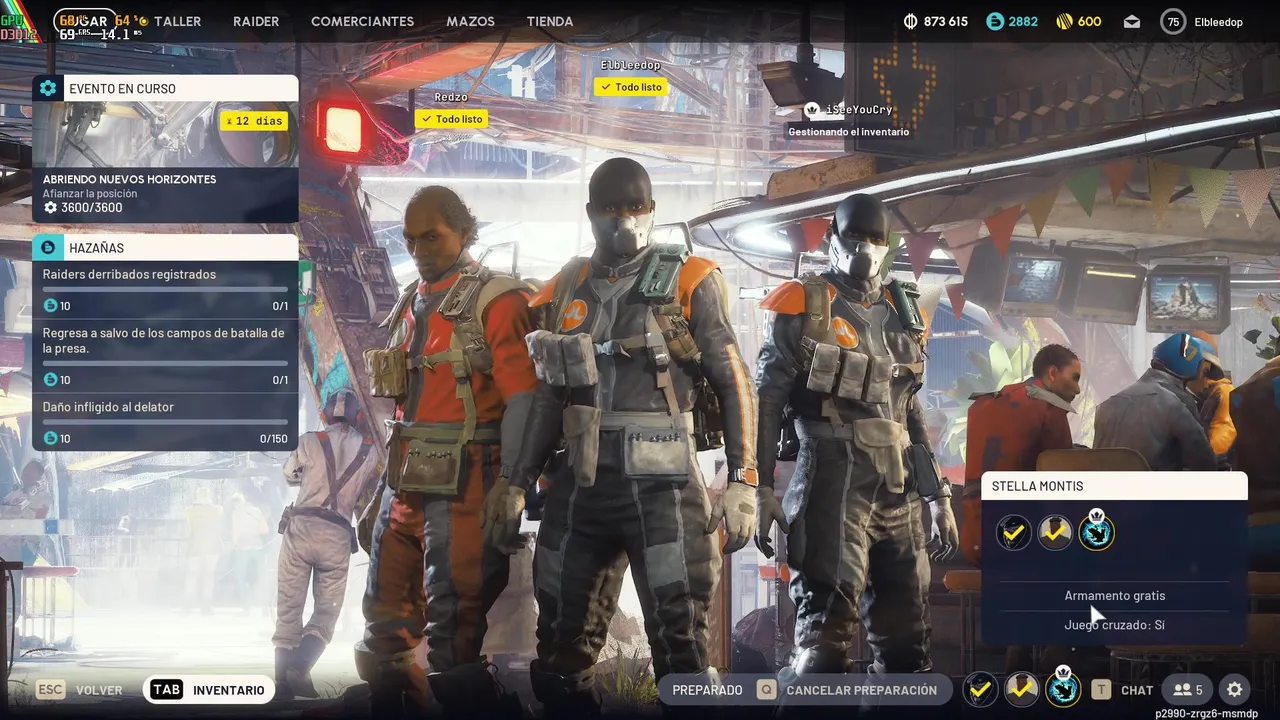1280x720 pixels.
Task: Select ABRIENDO NUEVOS HORIZONTES event title
Action: pos(129,179)
